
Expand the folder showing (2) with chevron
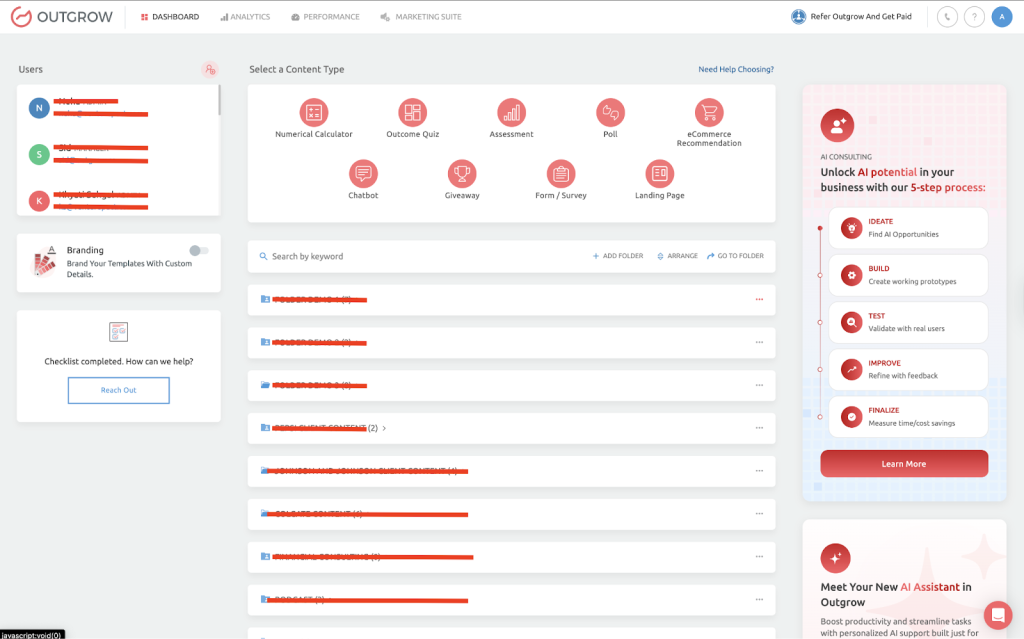384,428
